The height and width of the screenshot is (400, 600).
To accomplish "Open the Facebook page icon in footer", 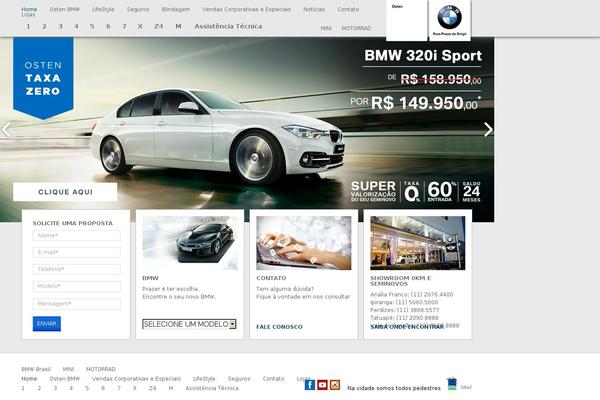I will pos(310,385).
